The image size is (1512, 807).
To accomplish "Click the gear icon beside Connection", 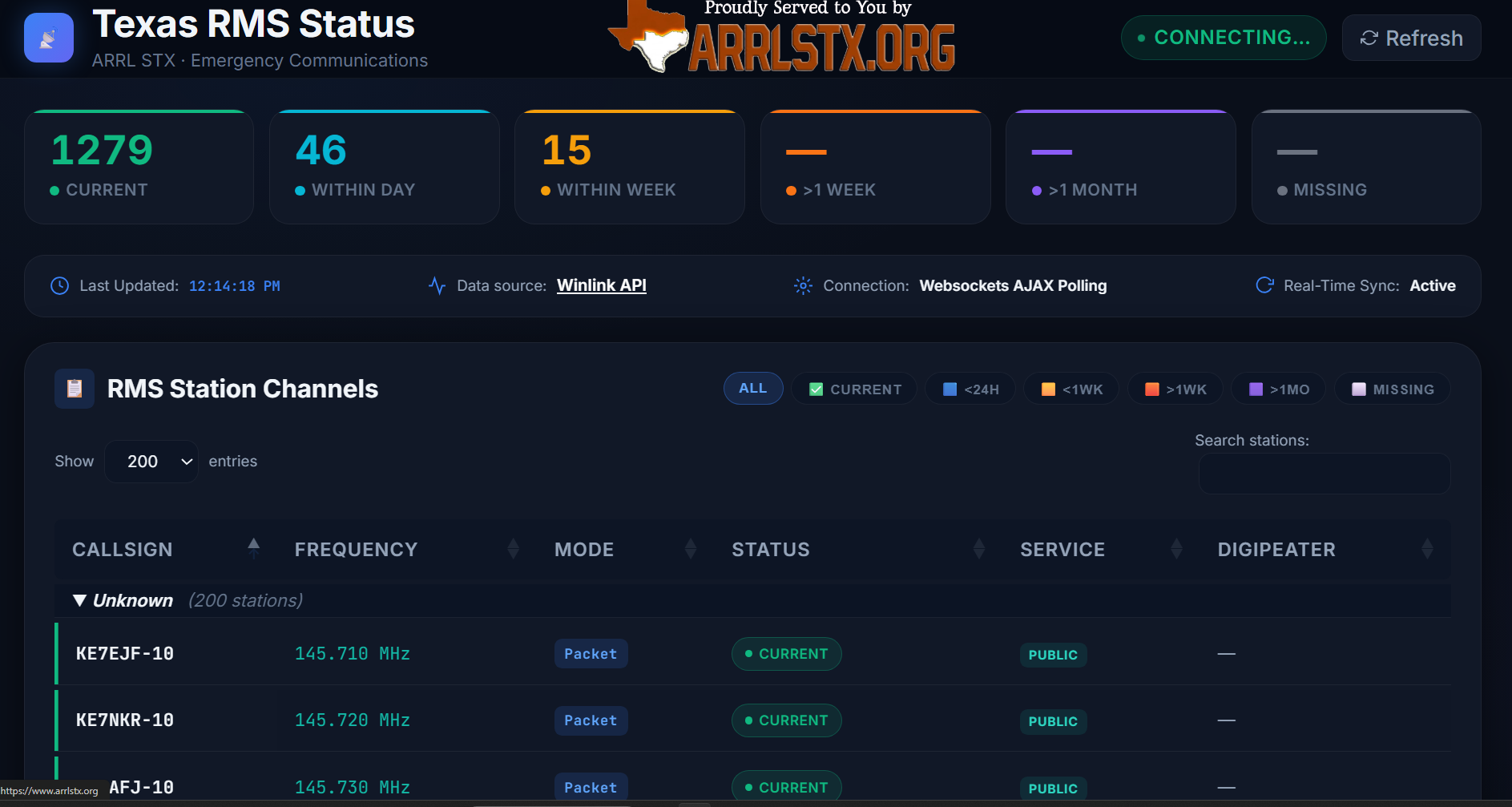I will [x=803, y=286].
